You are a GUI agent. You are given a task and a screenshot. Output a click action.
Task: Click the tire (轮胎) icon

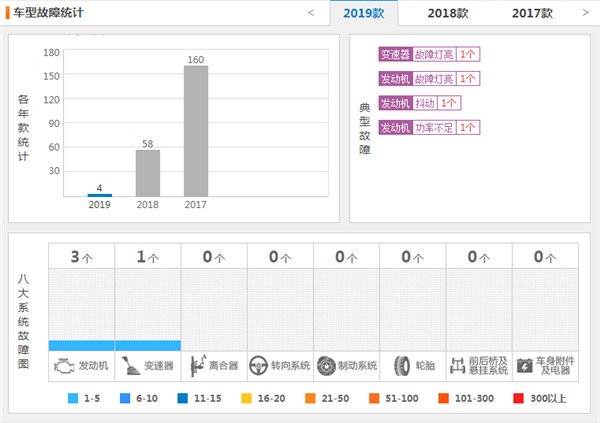pyautogui.click(x=402, y=366)
